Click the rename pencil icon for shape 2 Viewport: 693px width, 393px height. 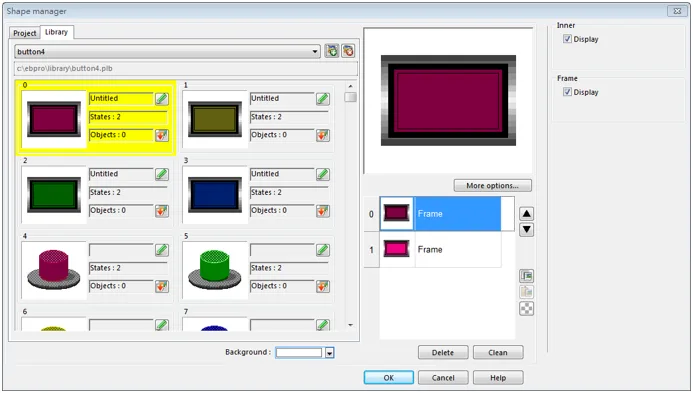[162, 174]
